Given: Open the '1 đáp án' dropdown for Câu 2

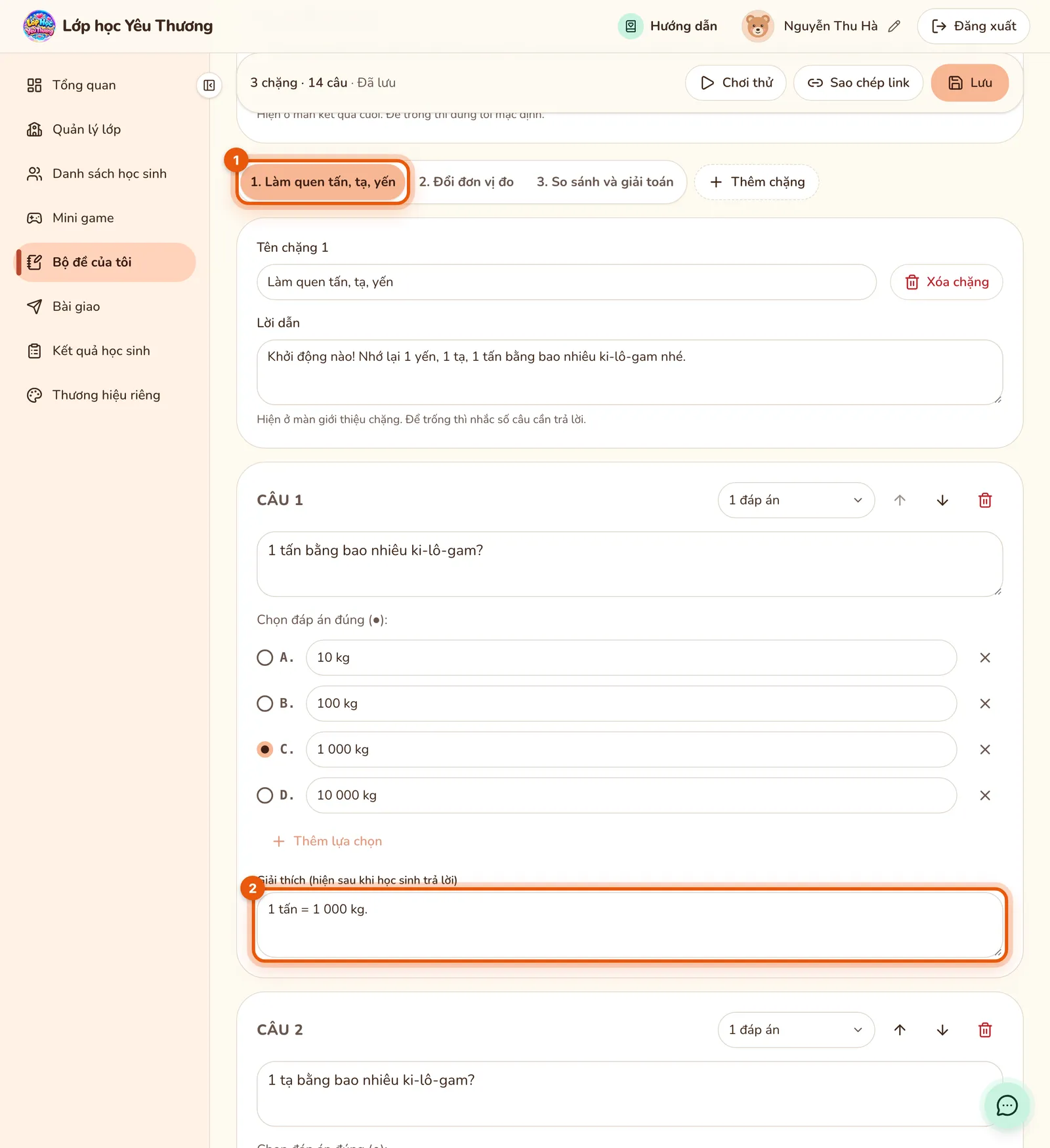Looking at the screenshot, I should click(x=796, y=1030).
